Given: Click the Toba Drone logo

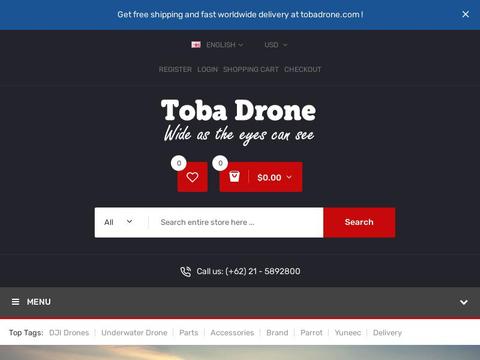Looking at the screenshot, I should tap(238, 122).
